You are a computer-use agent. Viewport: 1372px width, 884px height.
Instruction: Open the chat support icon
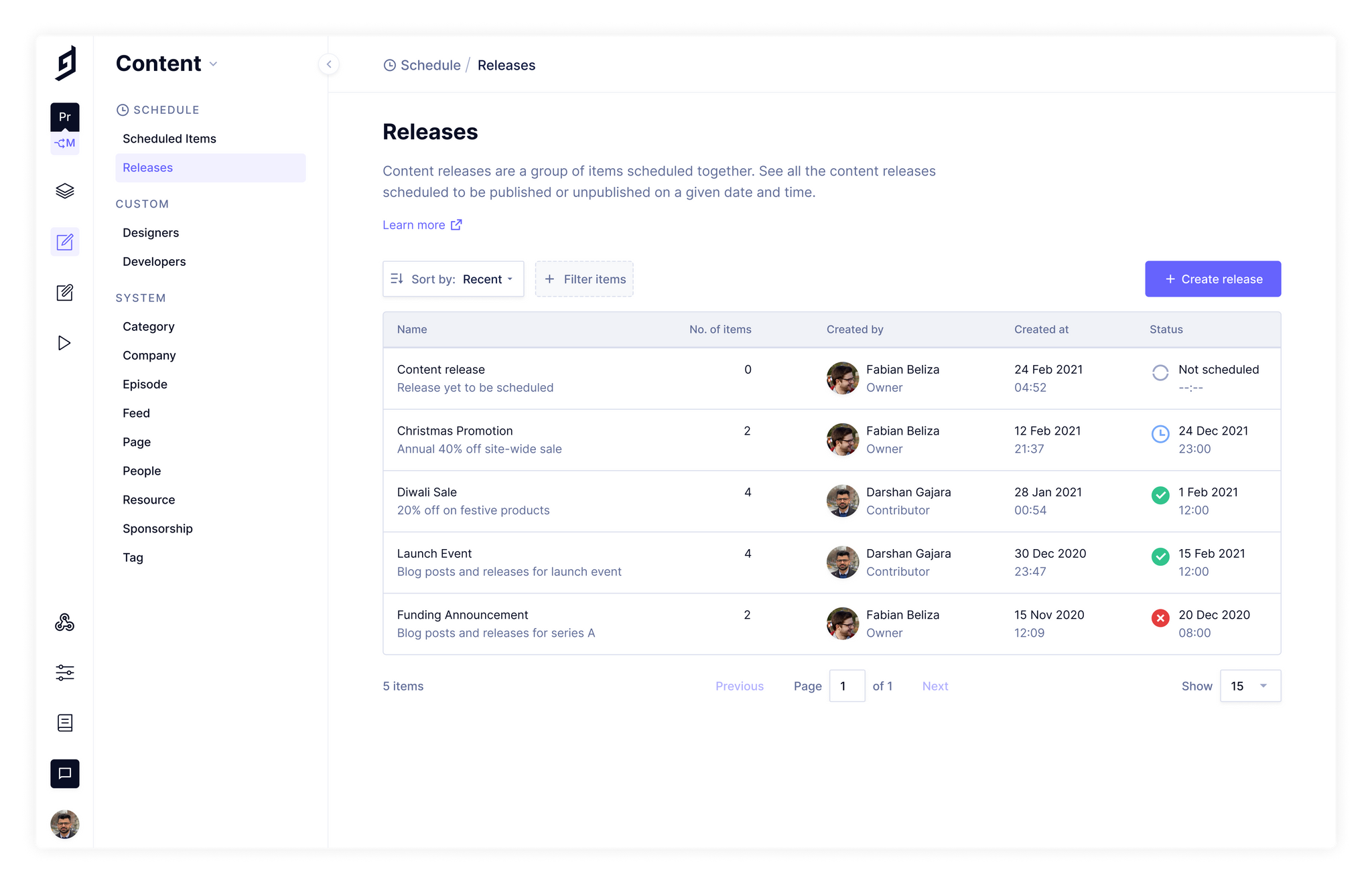(x=64, y=773)
